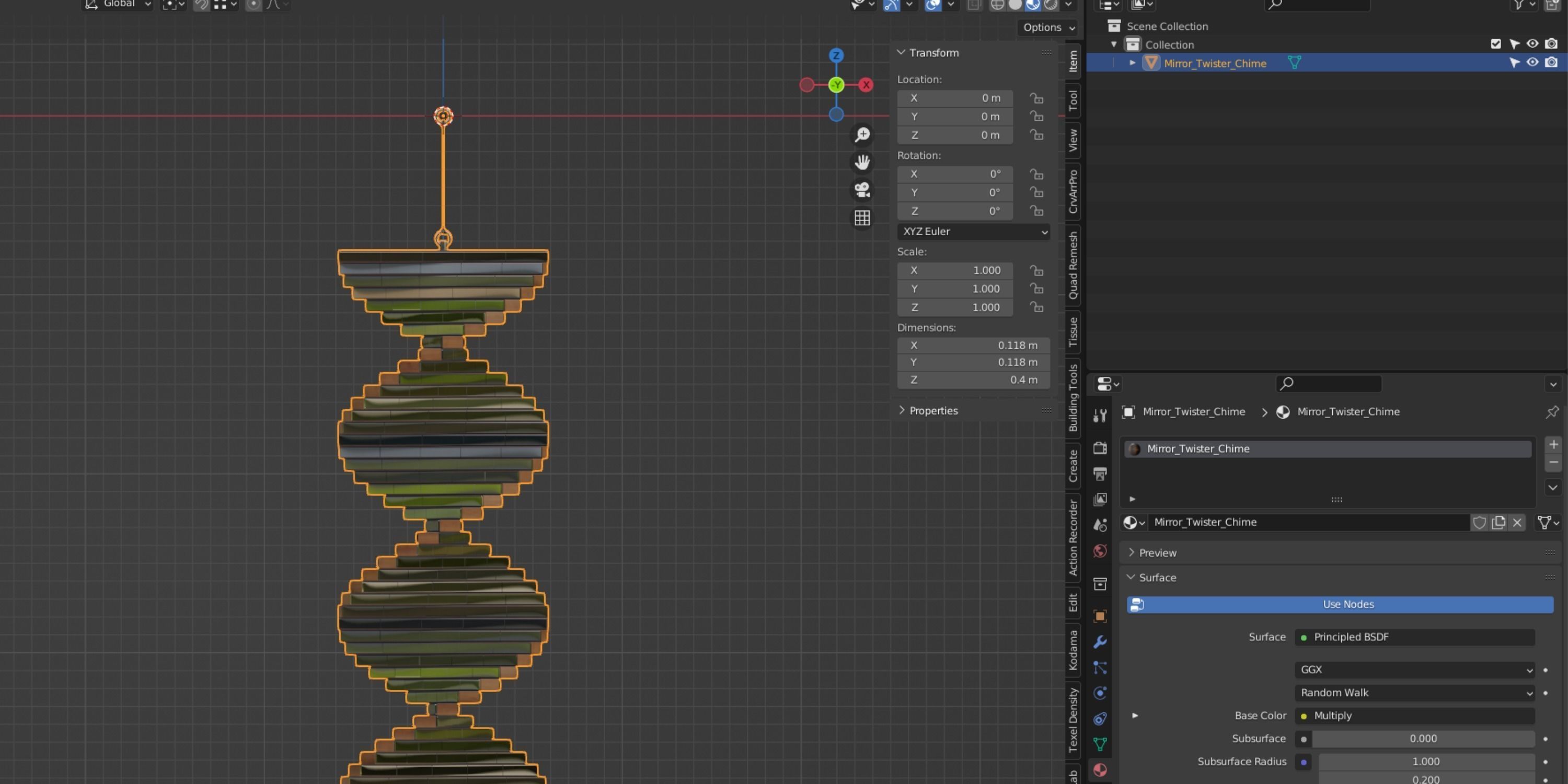1568x784 pixels.
Task: Remove material slot with minus button
Action: [1553, 463]
